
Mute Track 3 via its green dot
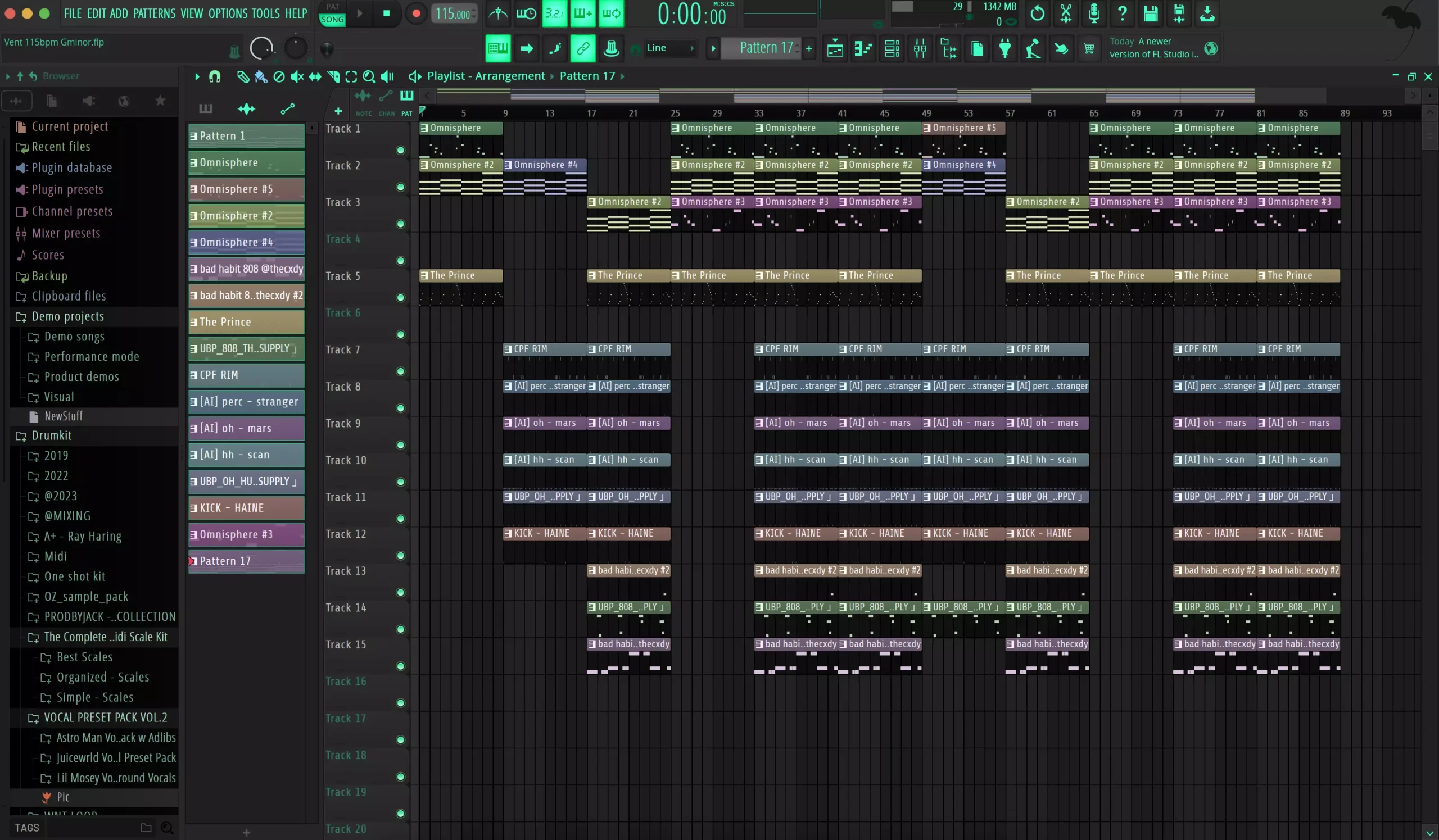(x=400, y=224)
